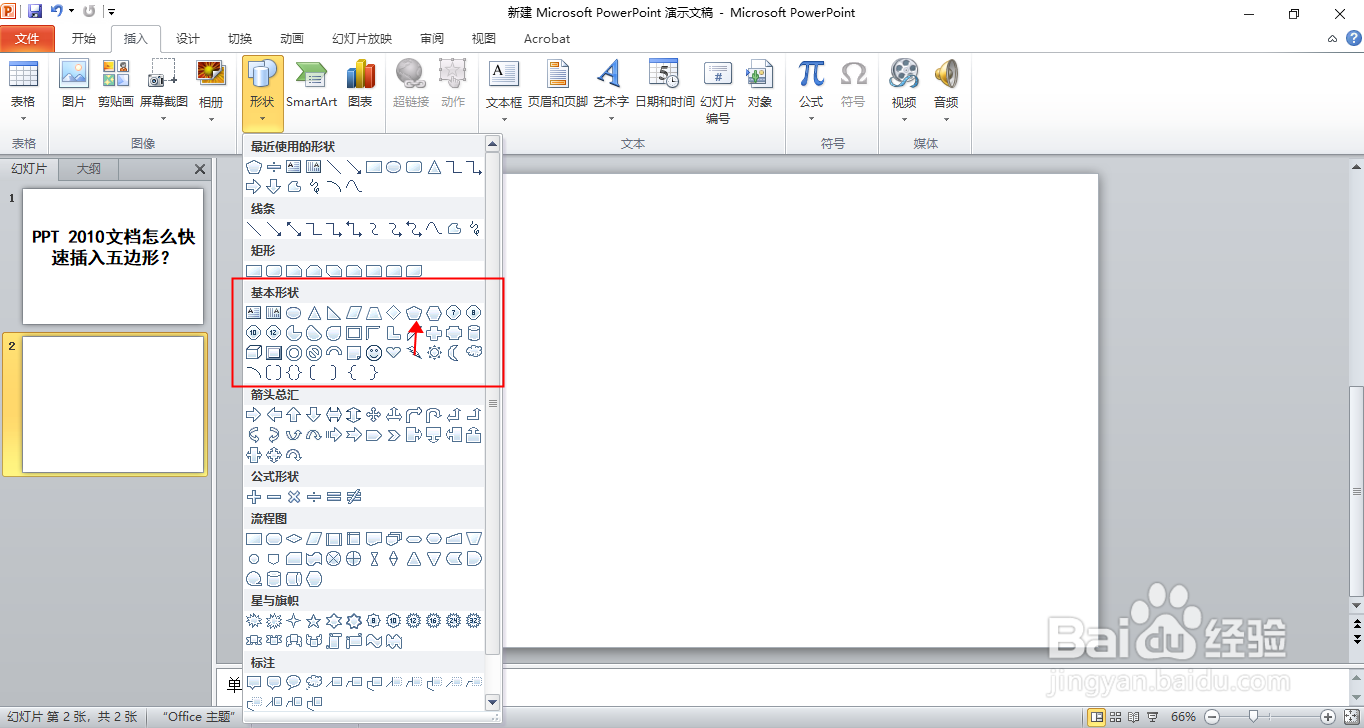1364x728 pixels.
Task: Open PowerPoint Help question mark
Action: click(1353, 38)
